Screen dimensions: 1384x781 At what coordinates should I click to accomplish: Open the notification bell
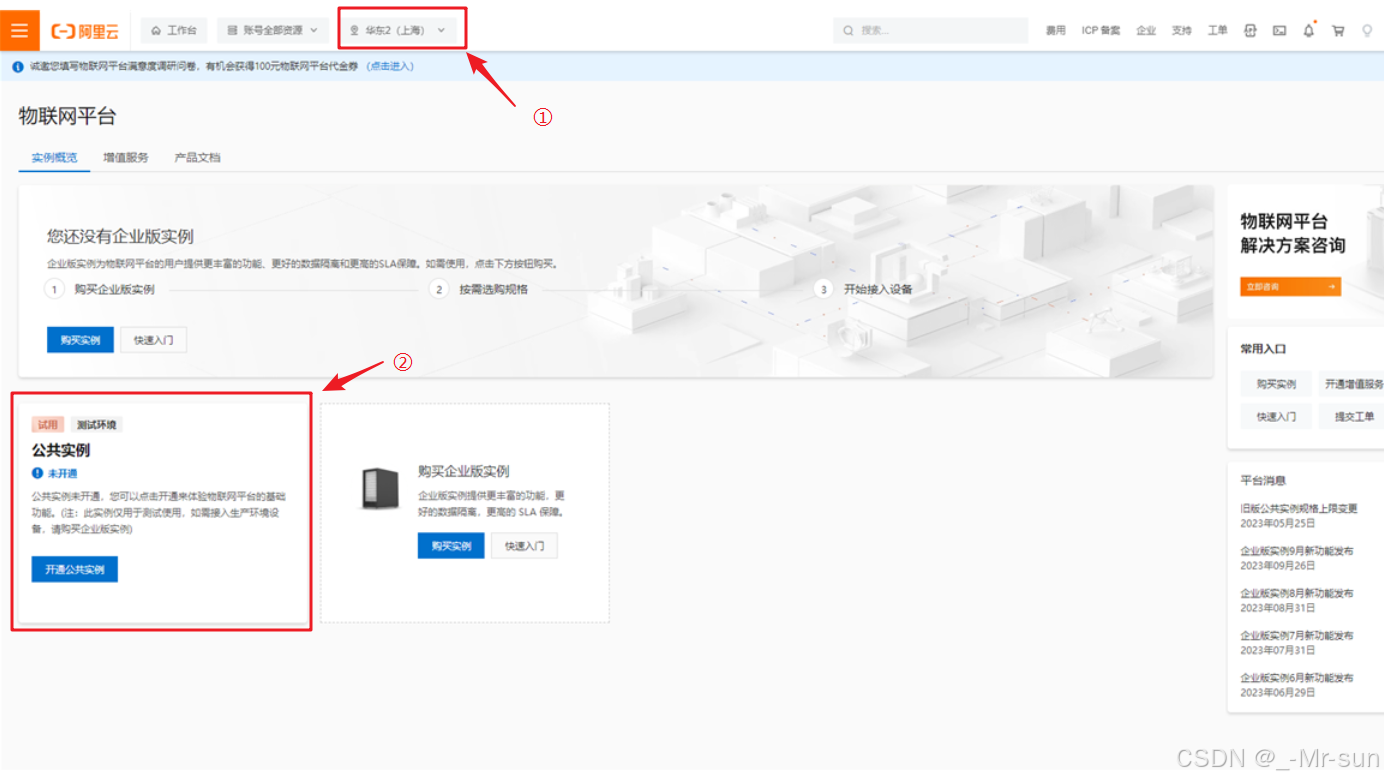pyautogui.click(x=1309, y=31)
